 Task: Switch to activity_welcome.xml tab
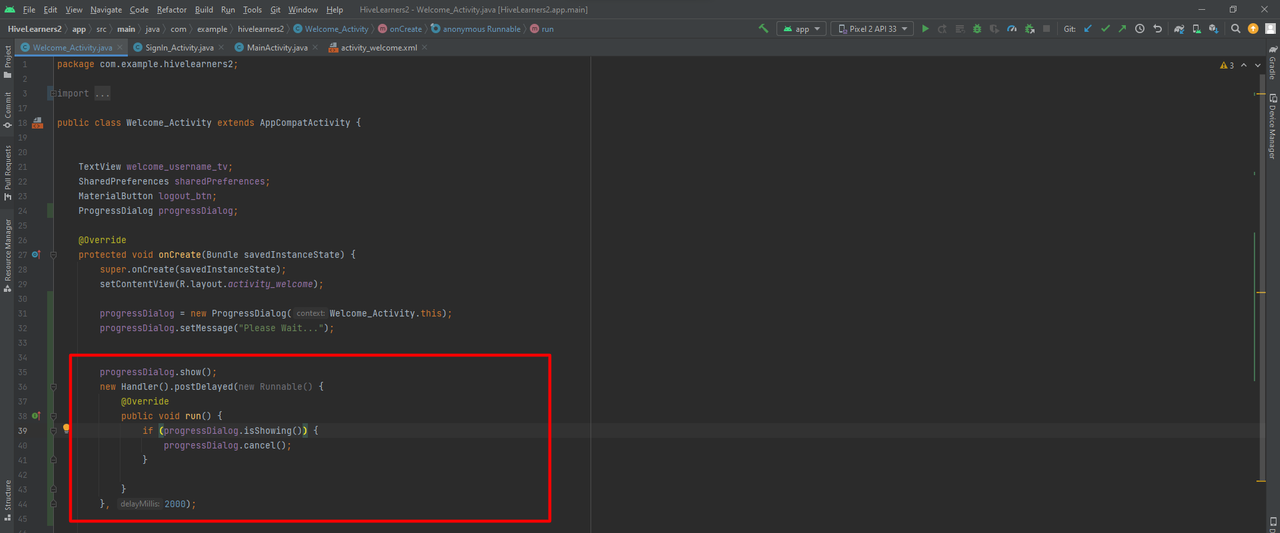[x=378, y=47]
